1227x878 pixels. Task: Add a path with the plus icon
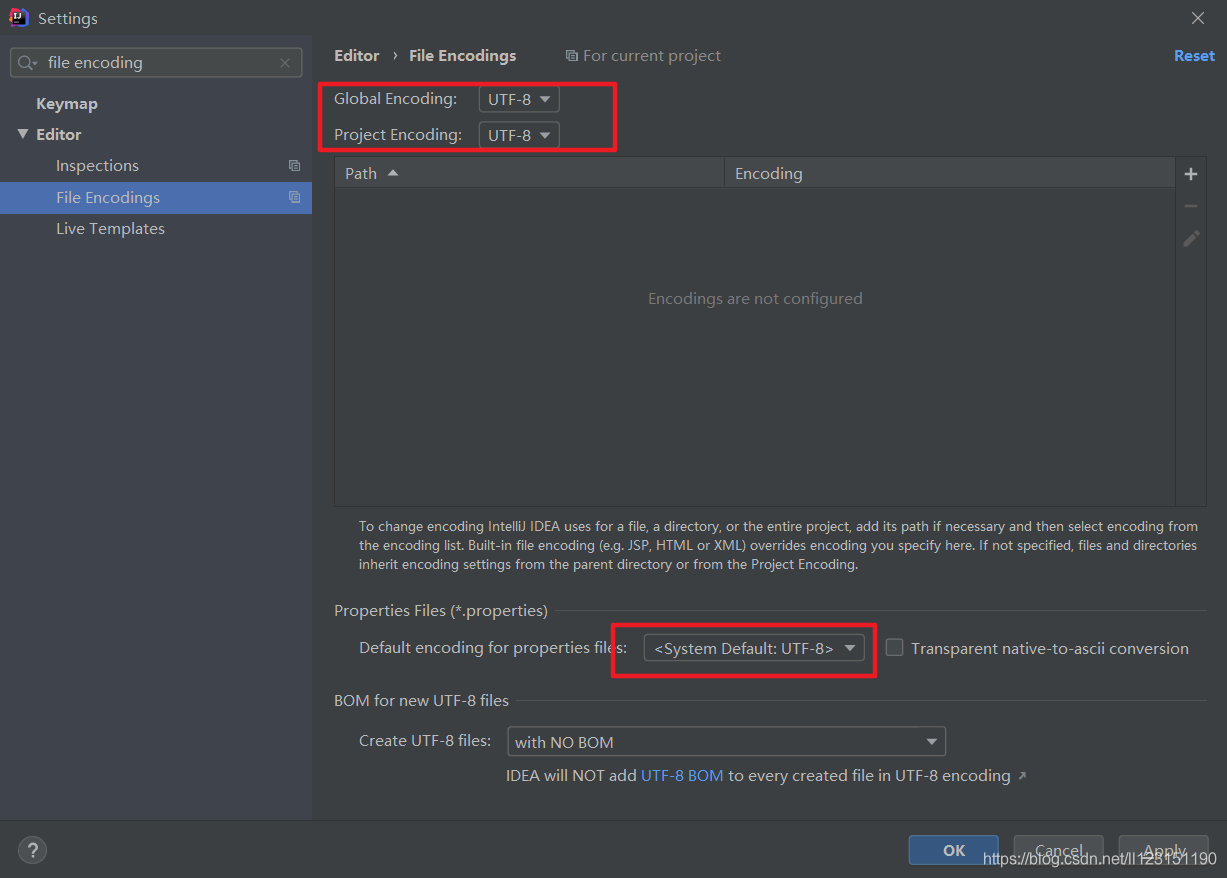[x=1191, y=174]
